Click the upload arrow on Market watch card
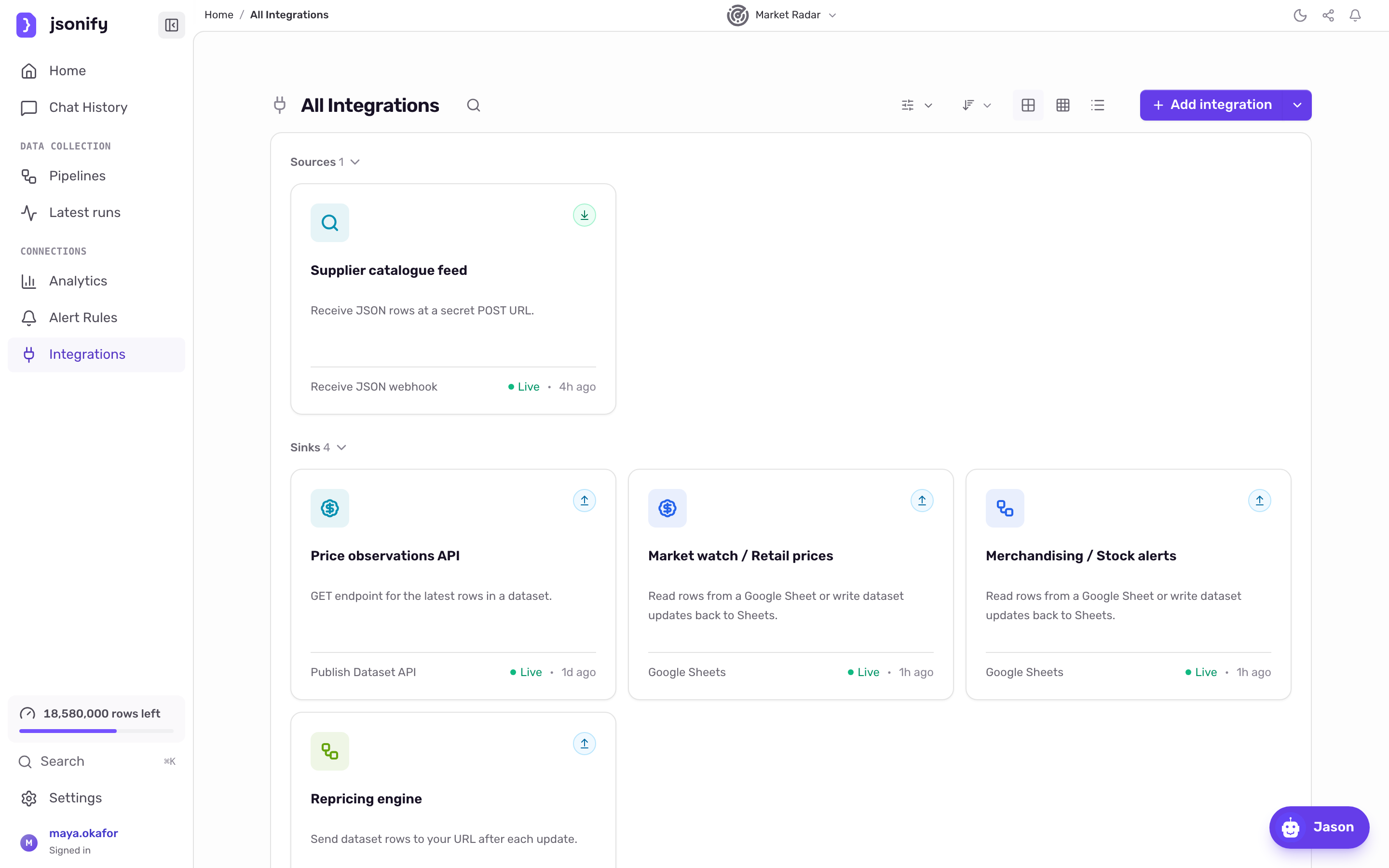The width and height of the screenshot is (1389, 868). click(922, 501)
